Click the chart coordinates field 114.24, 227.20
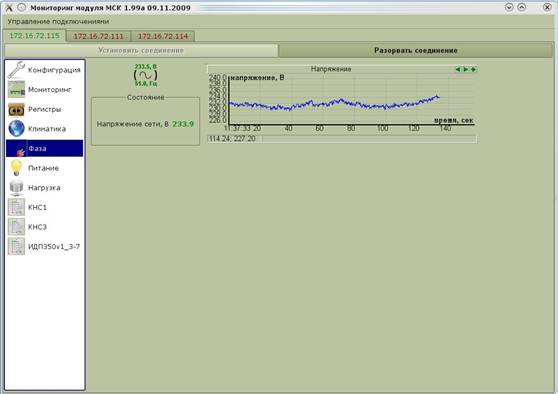This screenshot has height=394, width=558. tap(235, 139)
